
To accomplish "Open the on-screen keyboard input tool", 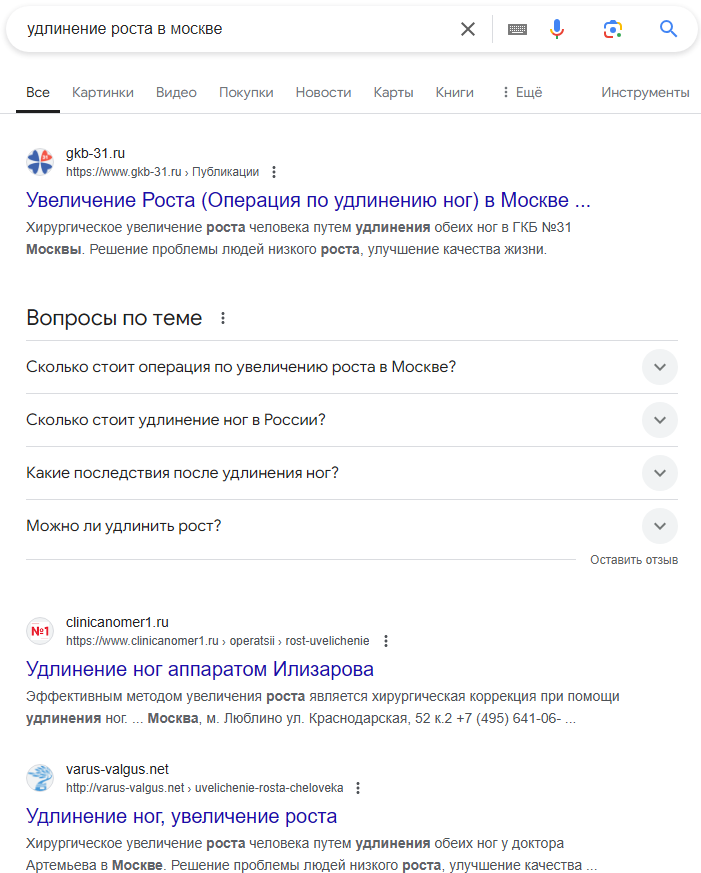I will point(517,29).
